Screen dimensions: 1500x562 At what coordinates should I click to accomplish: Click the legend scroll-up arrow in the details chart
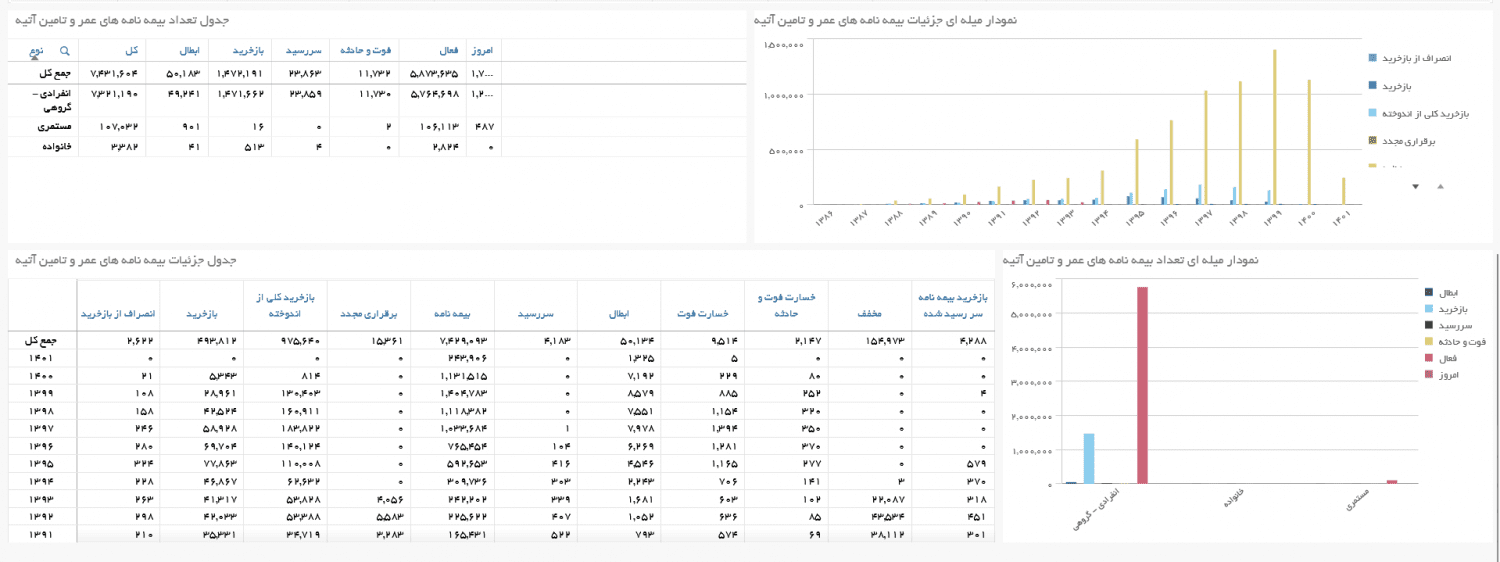pos(1440,186)
